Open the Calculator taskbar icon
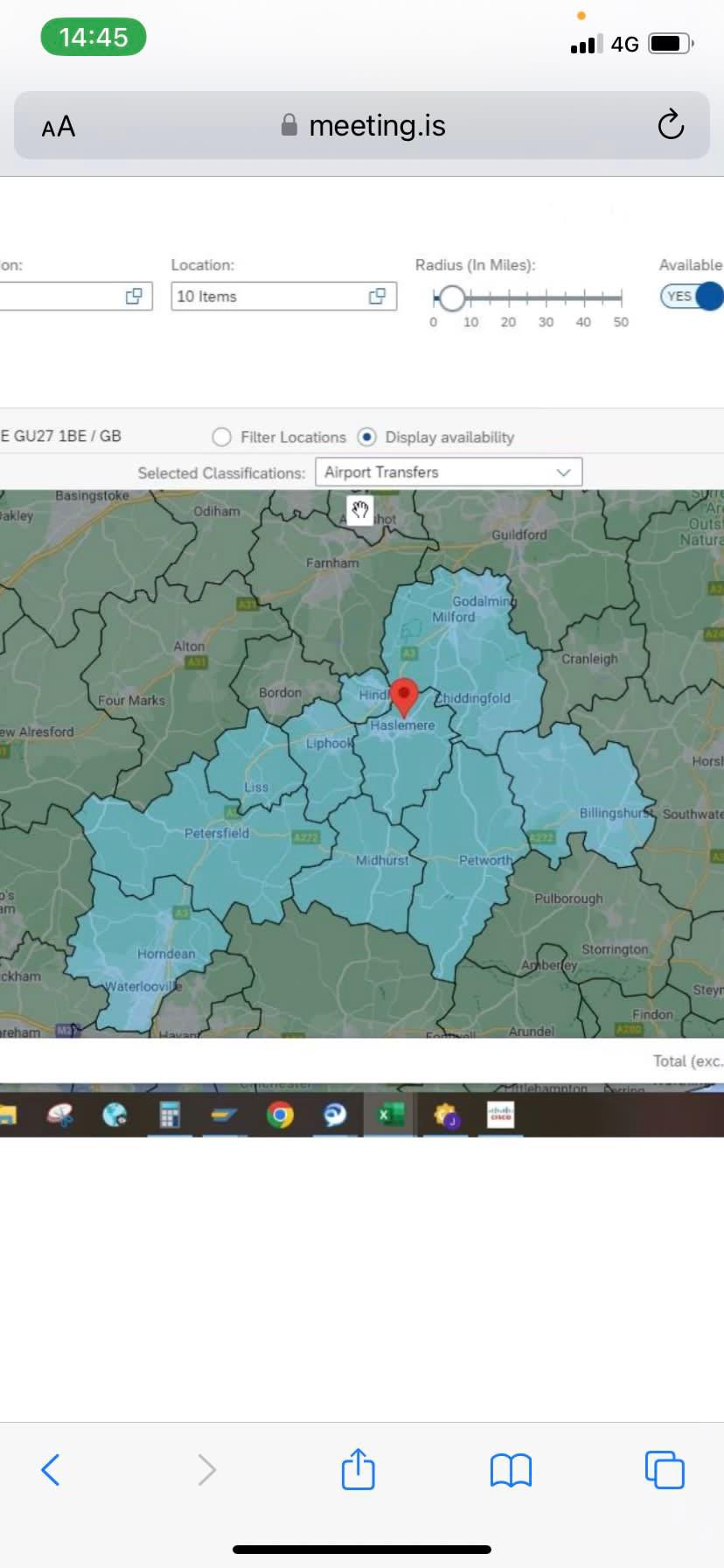 [x=170, y=1115]
